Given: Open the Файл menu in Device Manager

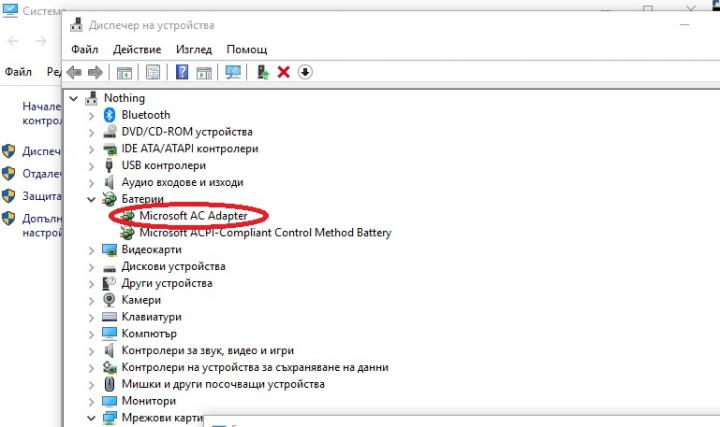Looking at the screenshot, I should click(84, 49).
